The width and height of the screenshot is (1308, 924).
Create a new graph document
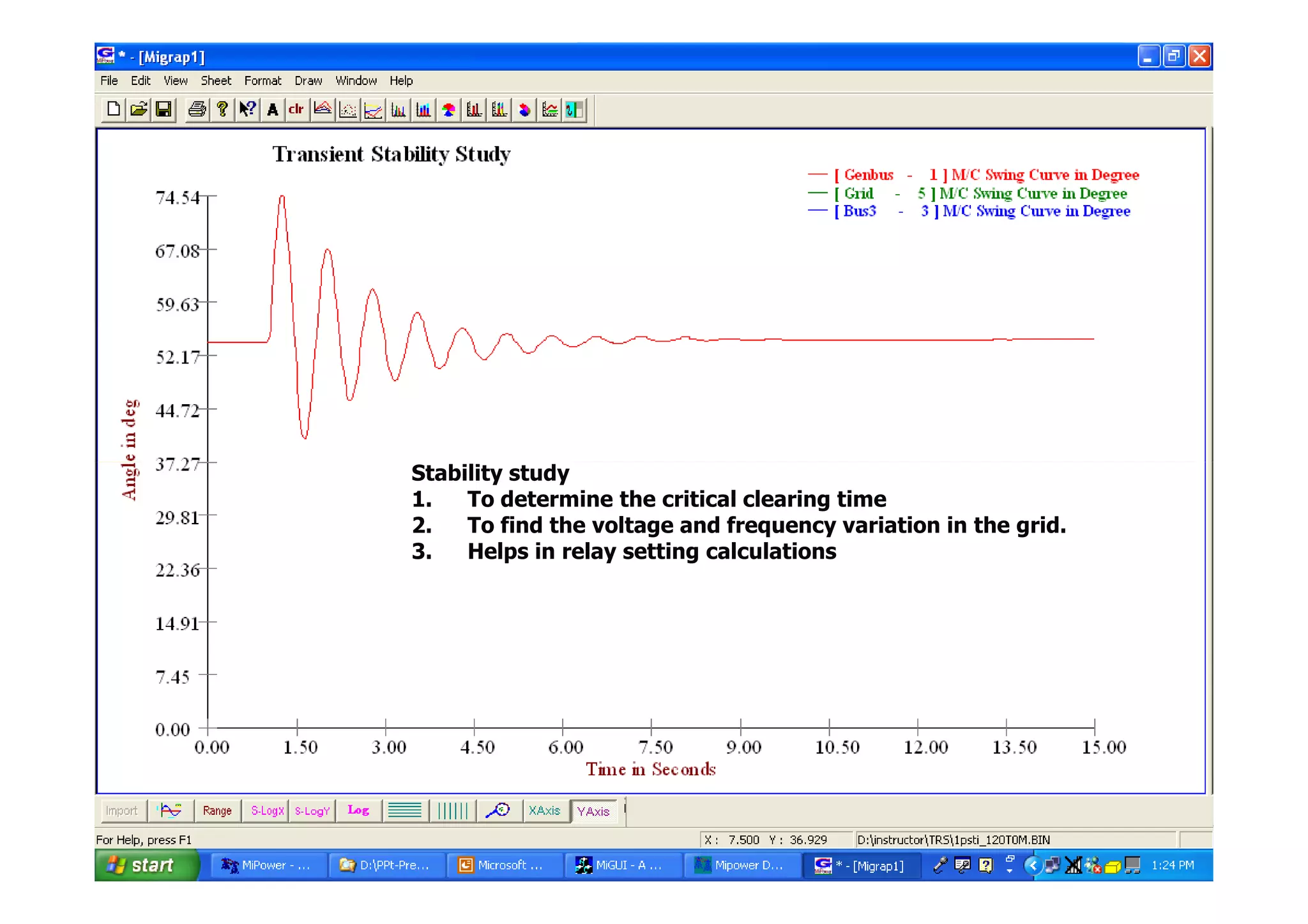pyautogui.click(x=113, y=110)
